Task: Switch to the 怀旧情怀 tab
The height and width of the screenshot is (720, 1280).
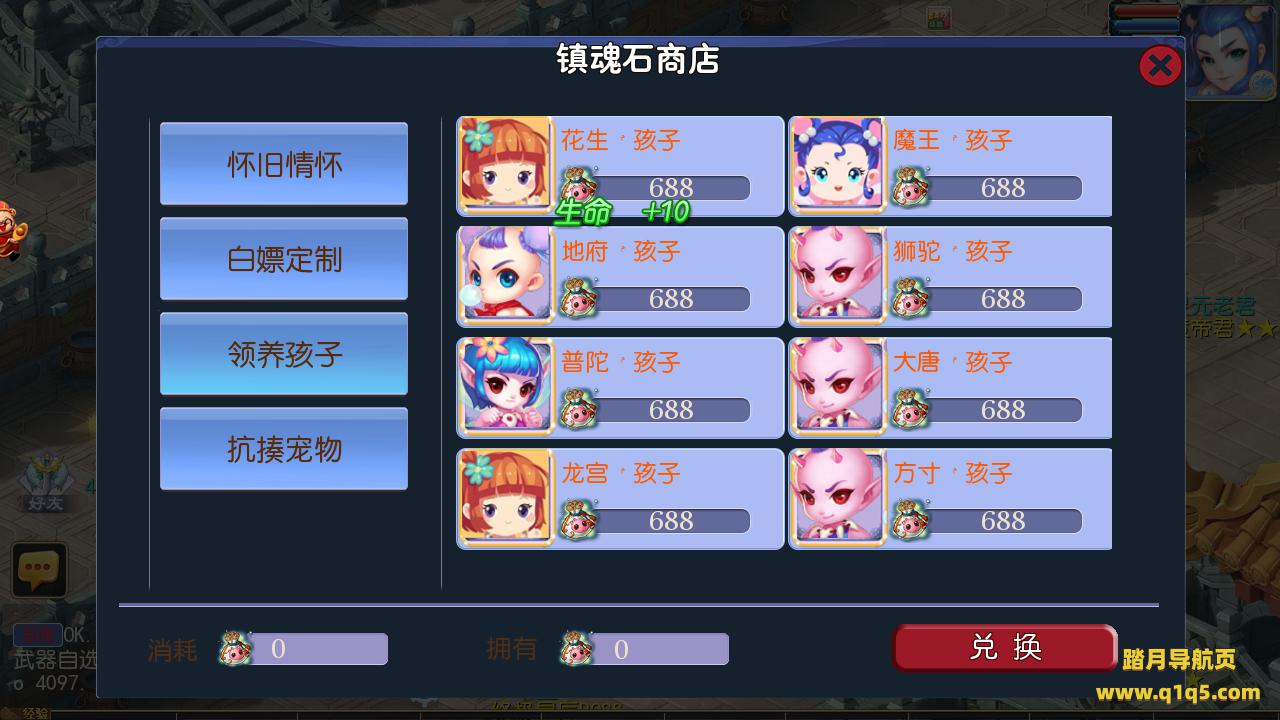Action: [x=284, y=165]
